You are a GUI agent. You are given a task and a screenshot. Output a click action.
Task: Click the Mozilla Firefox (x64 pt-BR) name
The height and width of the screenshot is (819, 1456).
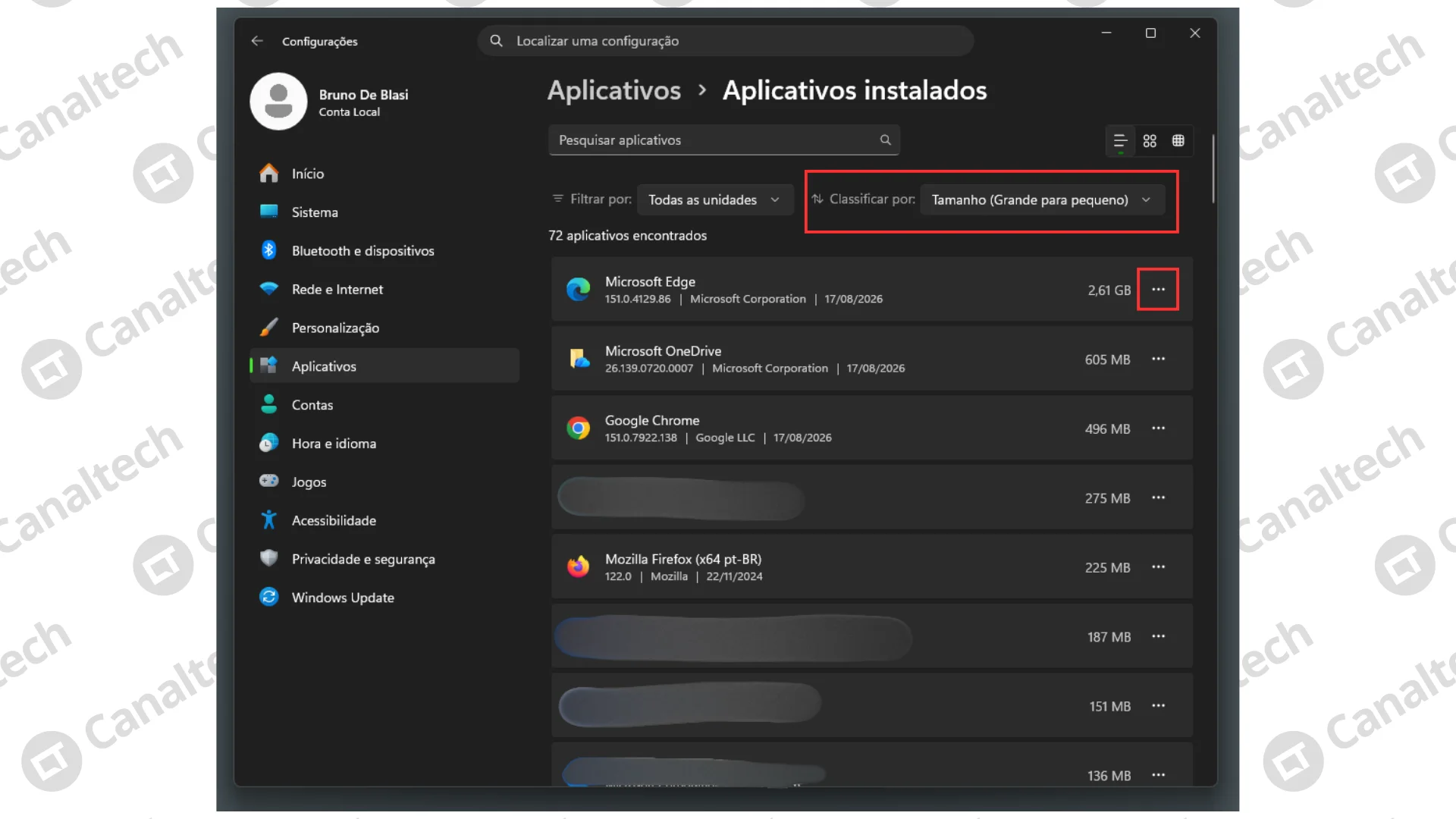tap(683, 559)
